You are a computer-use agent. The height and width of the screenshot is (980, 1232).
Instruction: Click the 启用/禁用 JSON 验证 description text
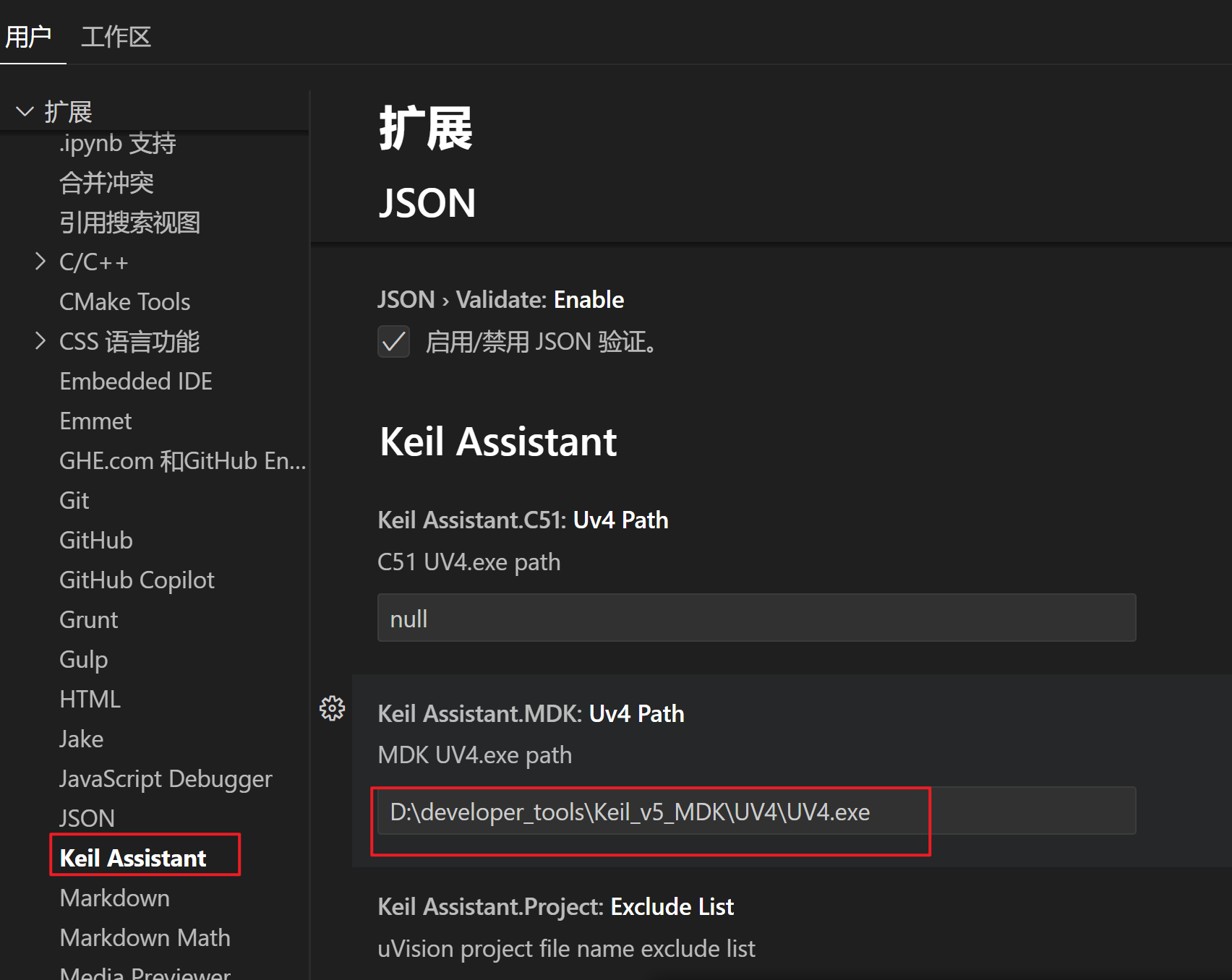pos(542,342)
